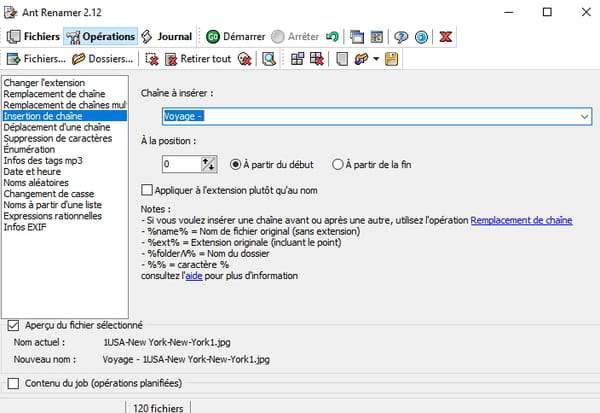Select Remplacement de chaînes multiples operation
The height and width of the screenshot is (413, 600).
[65, 105]
